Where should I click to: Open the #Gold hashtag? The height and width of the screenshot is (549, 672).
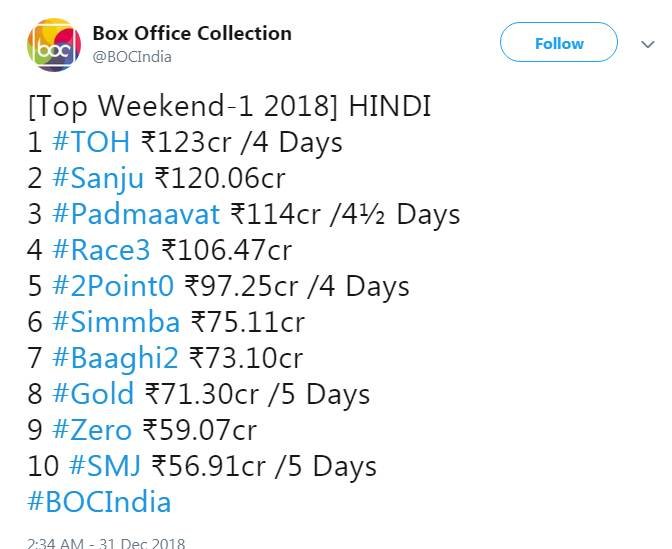(x=92, y=394)
